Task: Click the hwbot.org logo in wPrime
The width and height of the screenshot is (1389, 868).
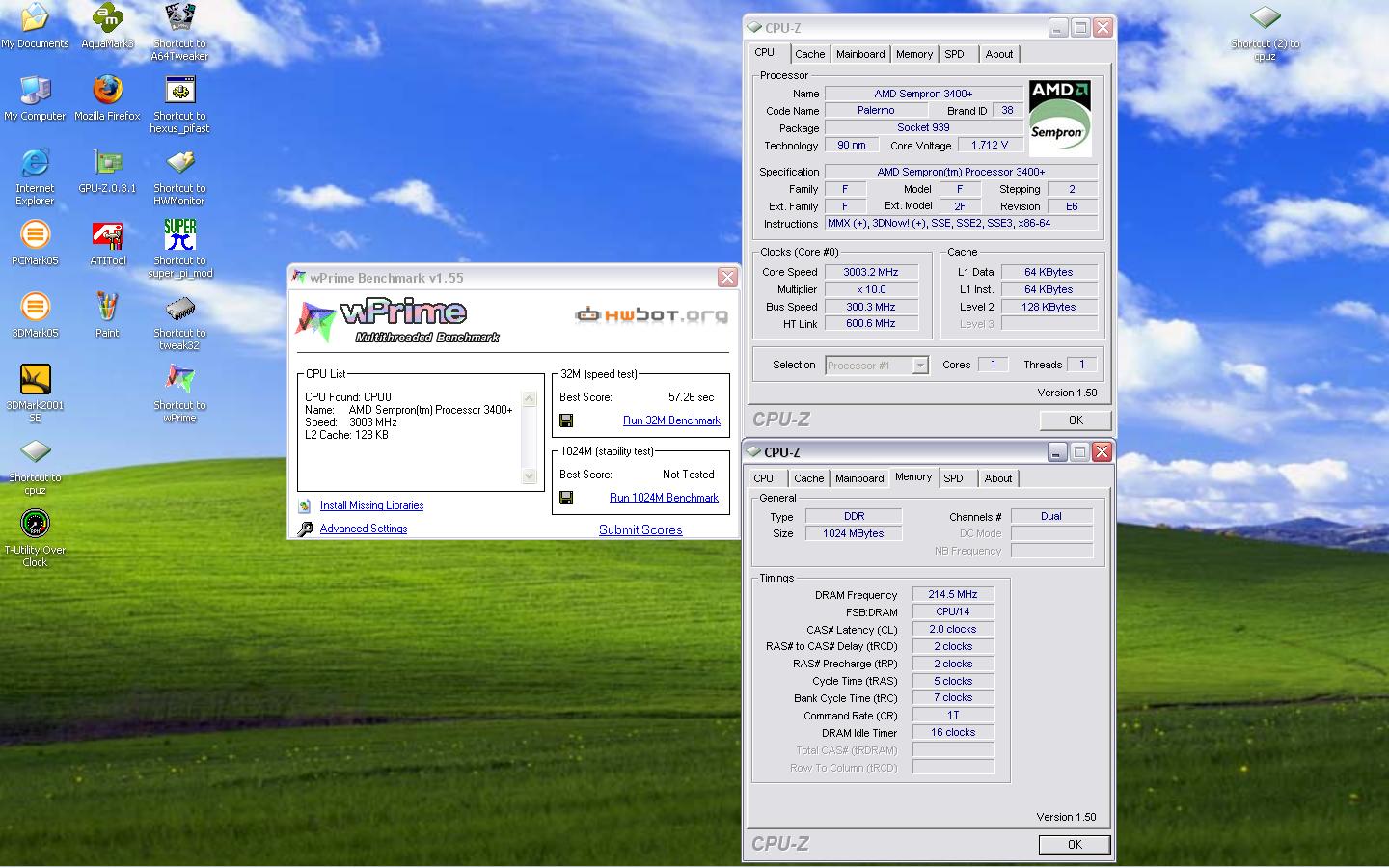Action: [651, 314]
